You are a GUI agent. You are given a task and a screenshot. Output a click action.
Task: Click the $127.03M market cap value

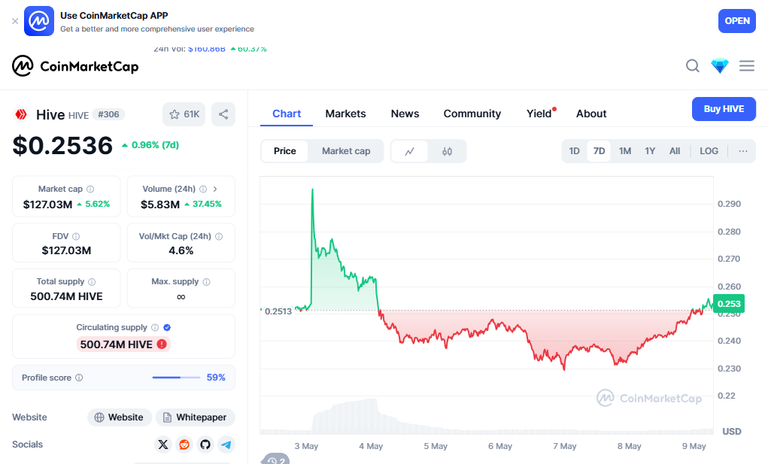click(x=48, y=204)
